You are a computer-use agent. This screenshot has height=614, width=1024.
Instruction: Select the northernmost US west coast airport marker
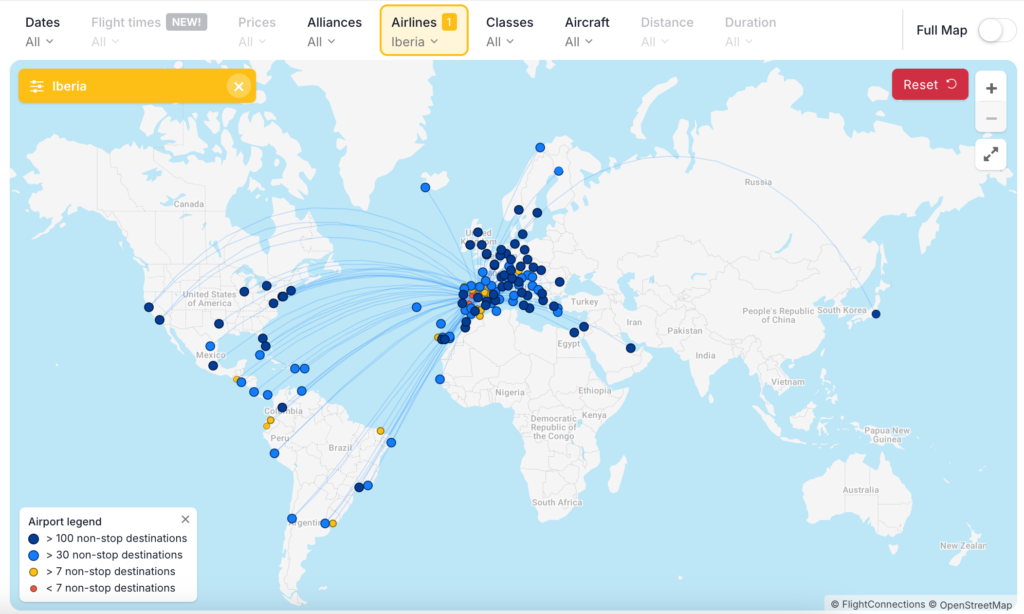tap(149, 307)
